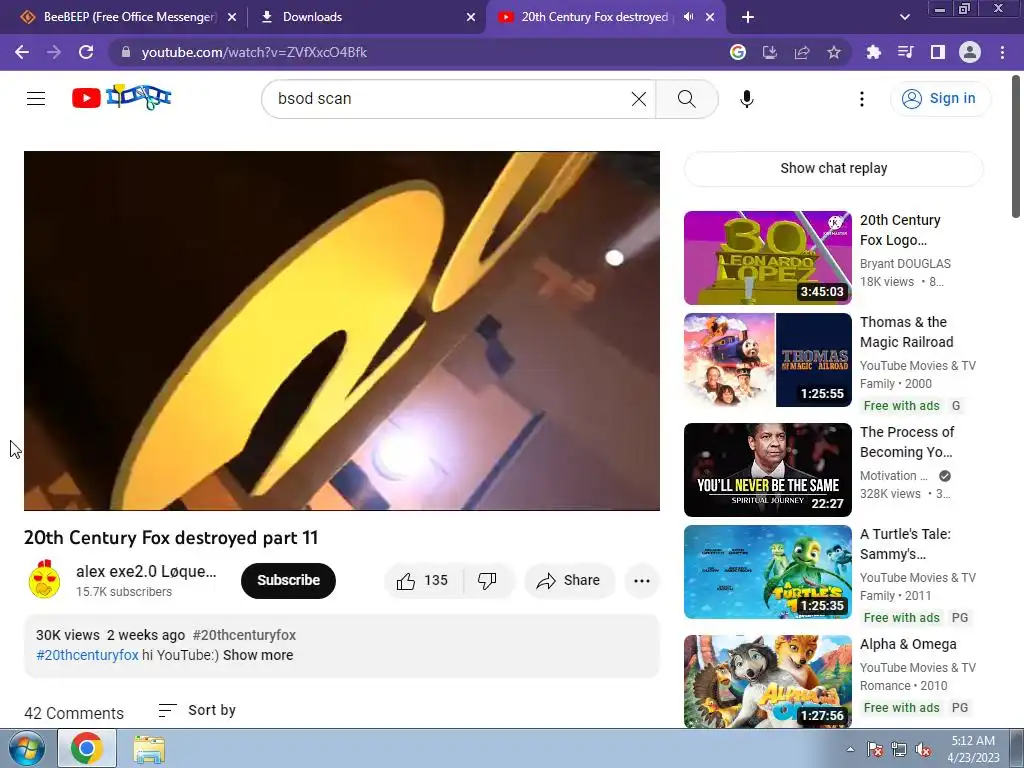Open 20th Century Fox Logo thumbnail
1024x768 pixels.
pos(767,258)
